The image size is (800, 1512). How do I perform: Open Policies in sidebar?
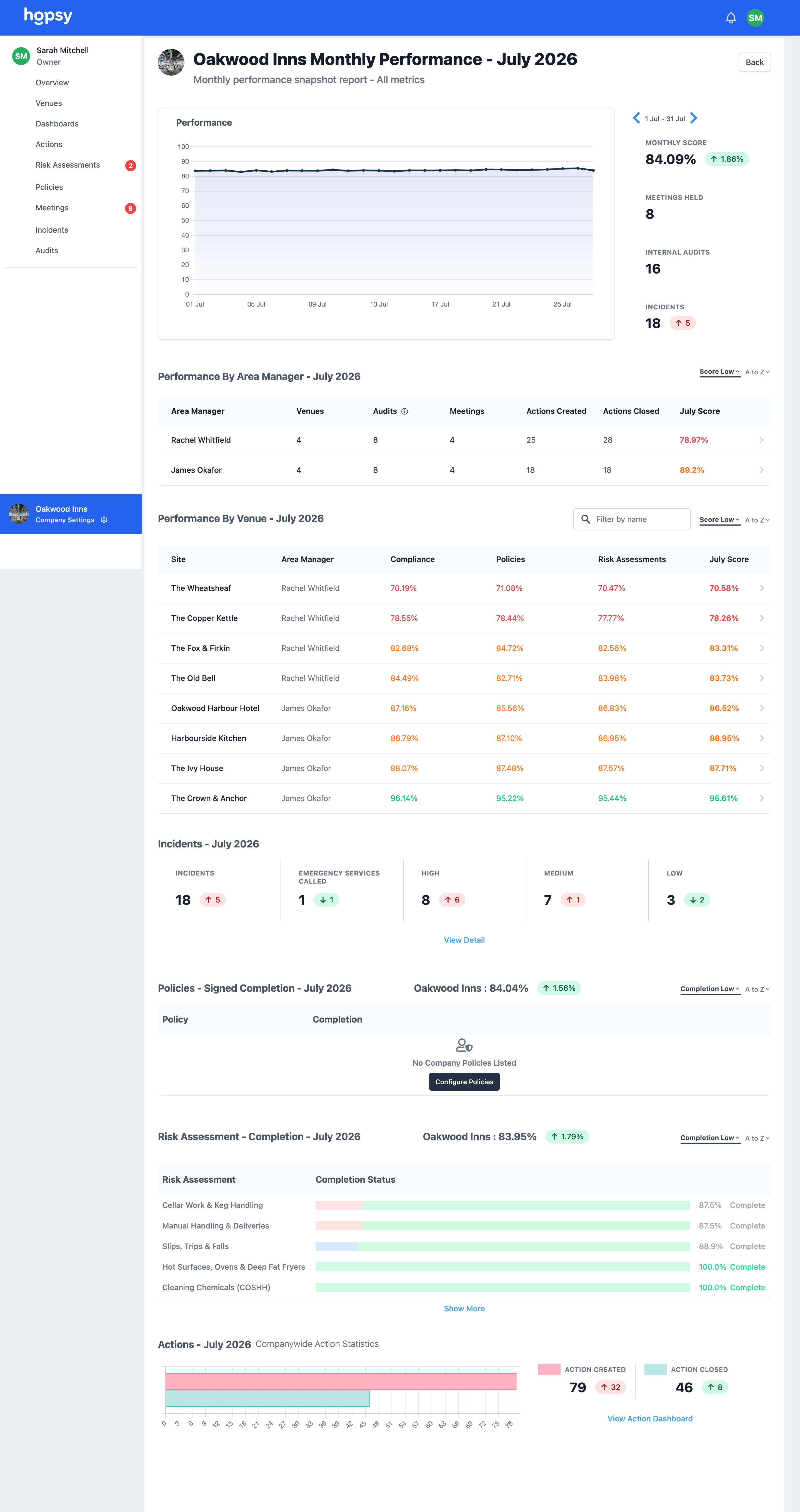49,187
